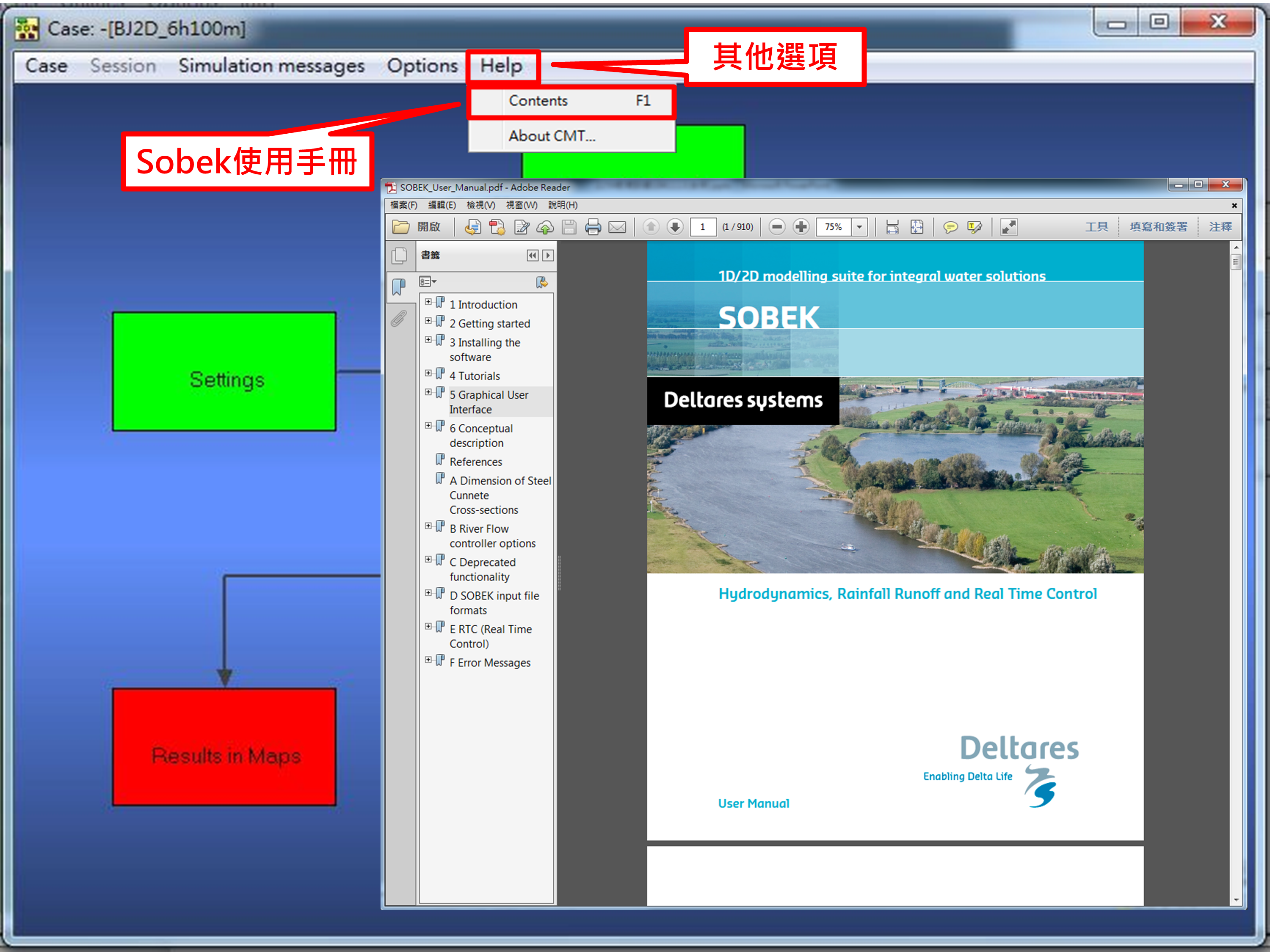
Task: Close the document with the small black X
Action: point(1234,206)
